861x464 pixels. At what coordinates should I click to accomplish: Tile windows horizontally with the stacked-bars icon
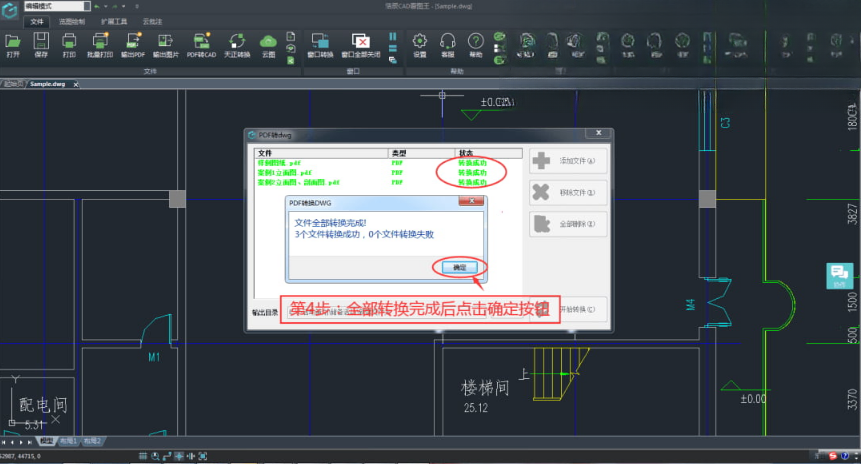point(393,48)
